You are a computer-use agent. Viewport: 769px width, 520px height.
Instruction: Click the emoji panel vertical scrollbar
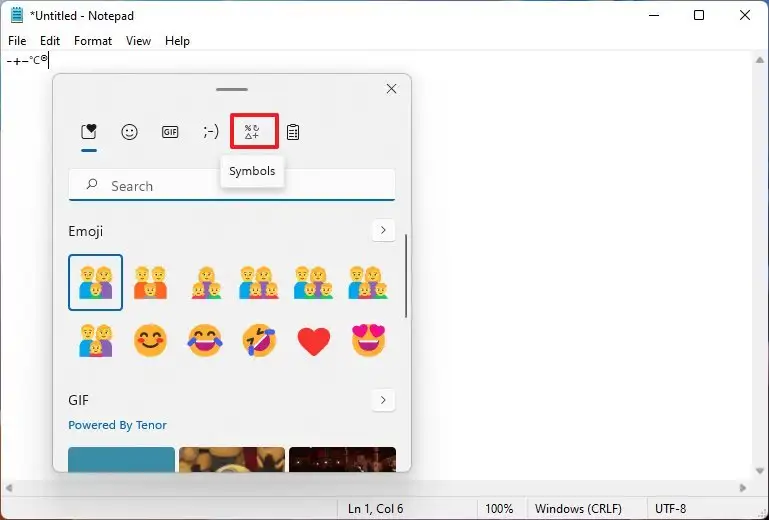[x=406, y=276]
